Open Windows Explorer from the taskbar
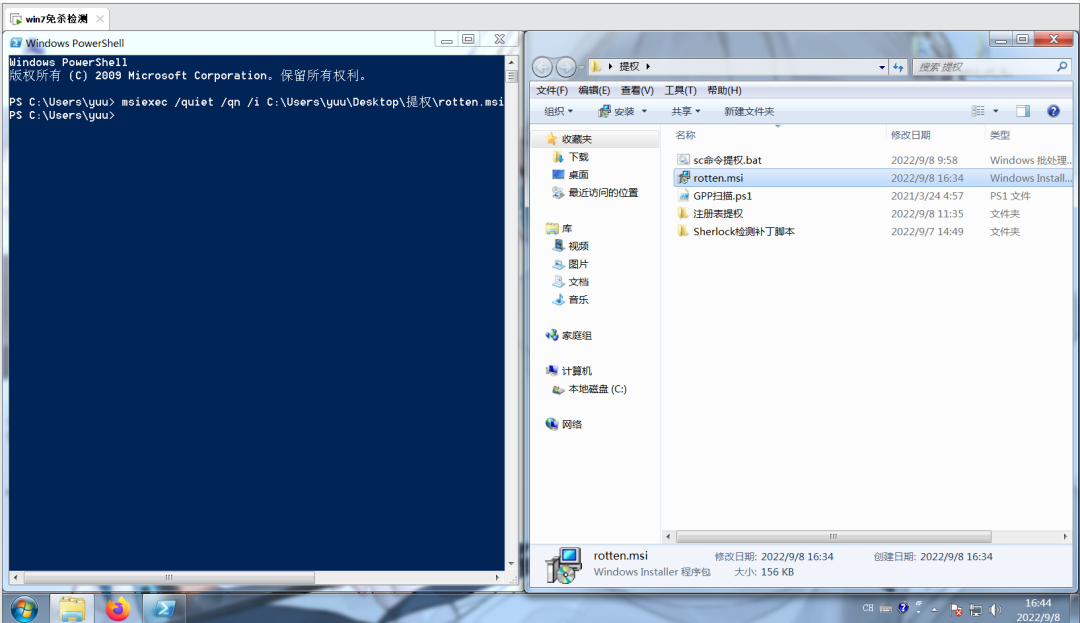The image size is (1080, 623). tap(71, 607)
